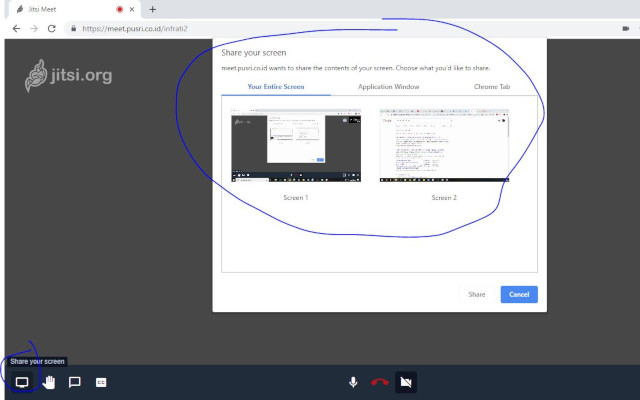Click the Cancel button
Screen dimensions: 640x400
pyautogui.click(x=519, y=294)
